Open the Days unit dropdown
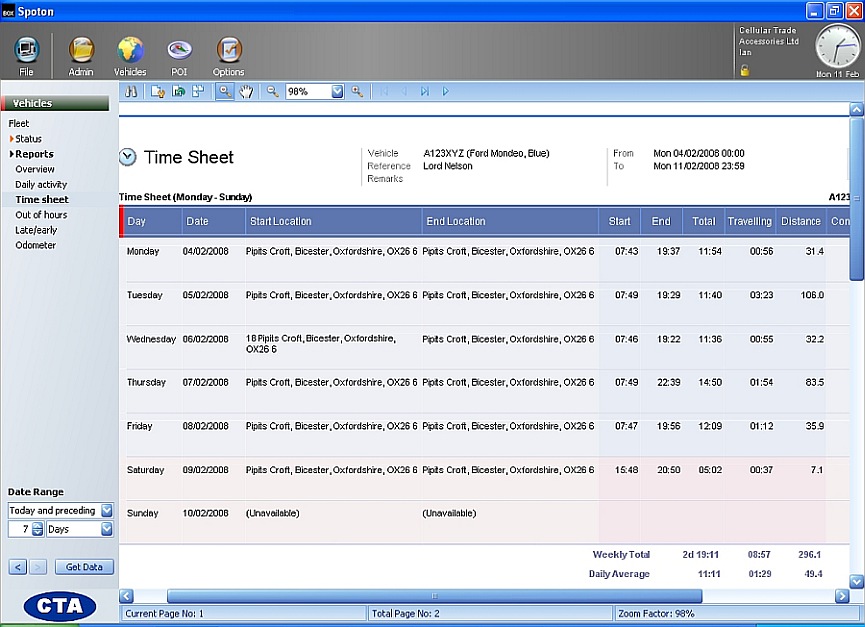Image resolution: width=865 pixels, height=627 pixels. [107, 529]
